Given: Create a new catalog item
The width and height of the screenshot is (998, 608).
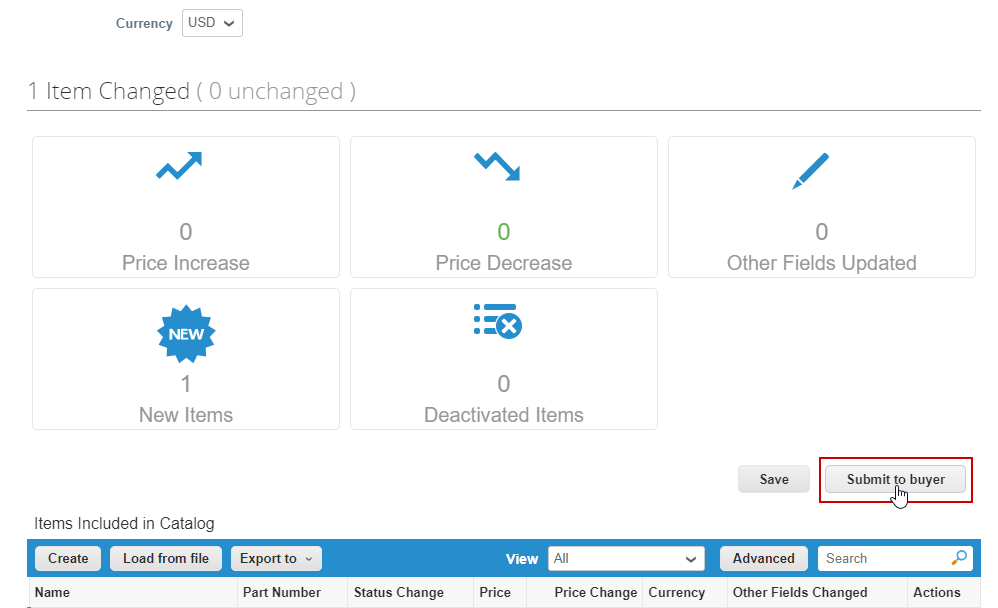Looking at the screenshot, I should pos(68,558).
